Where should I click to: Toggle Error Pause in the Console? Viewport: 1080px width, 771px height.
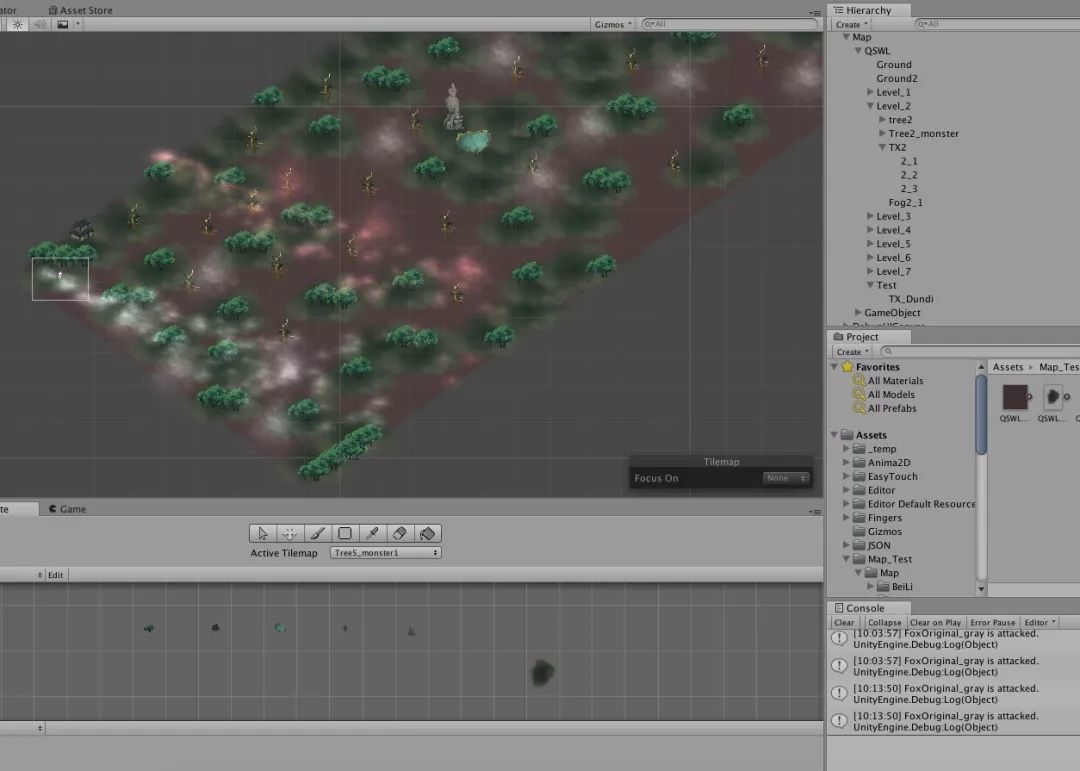click(992, 622)
